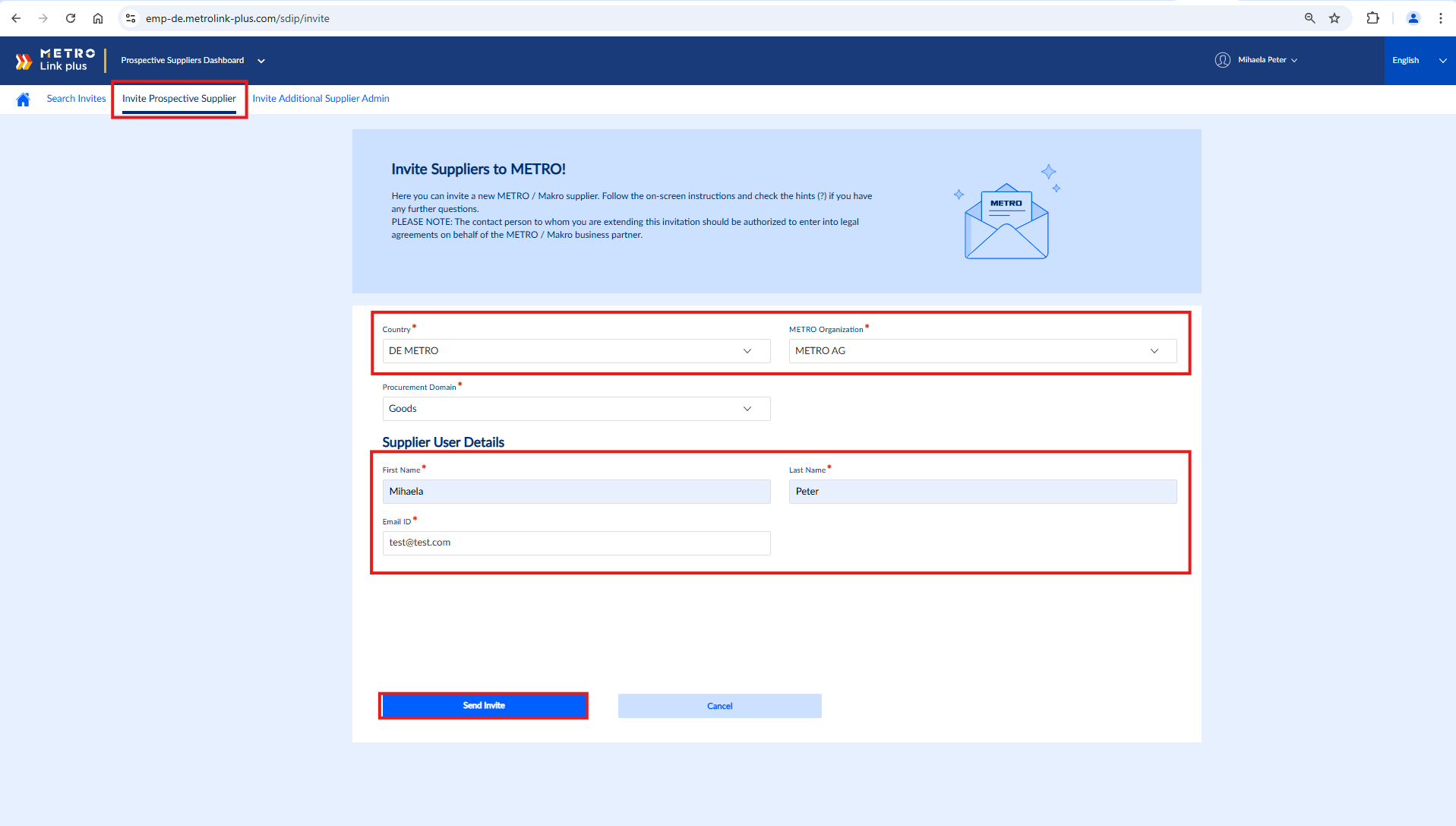Open the English language selector
1456x826 pixels.
pyautogui.click(x=1420, y=60)
